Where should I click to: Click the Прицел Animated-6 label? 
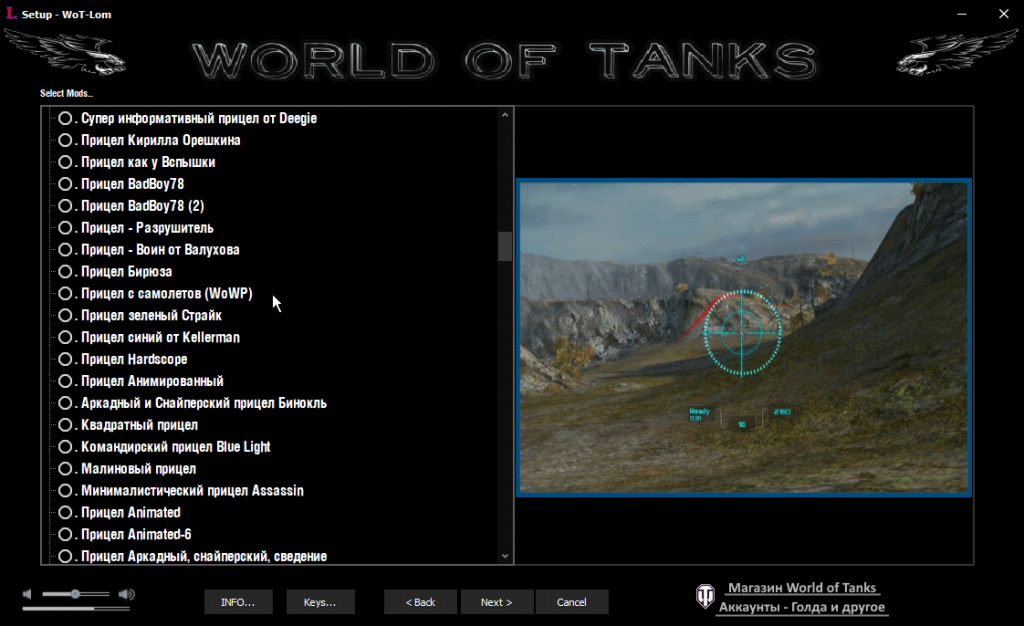pos(136,535)
